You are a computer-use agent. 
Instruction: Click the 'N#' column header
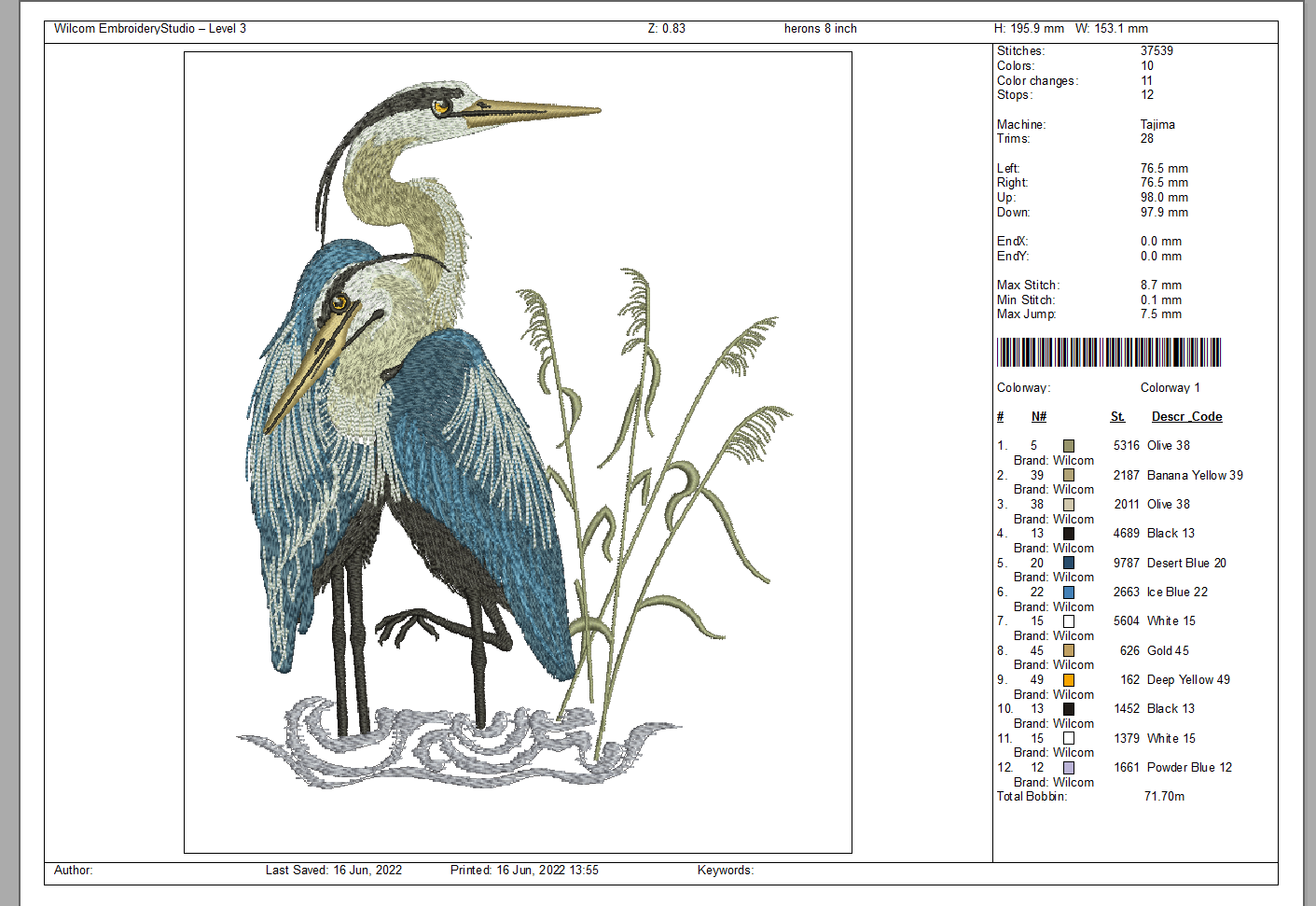click(1039, 417)
